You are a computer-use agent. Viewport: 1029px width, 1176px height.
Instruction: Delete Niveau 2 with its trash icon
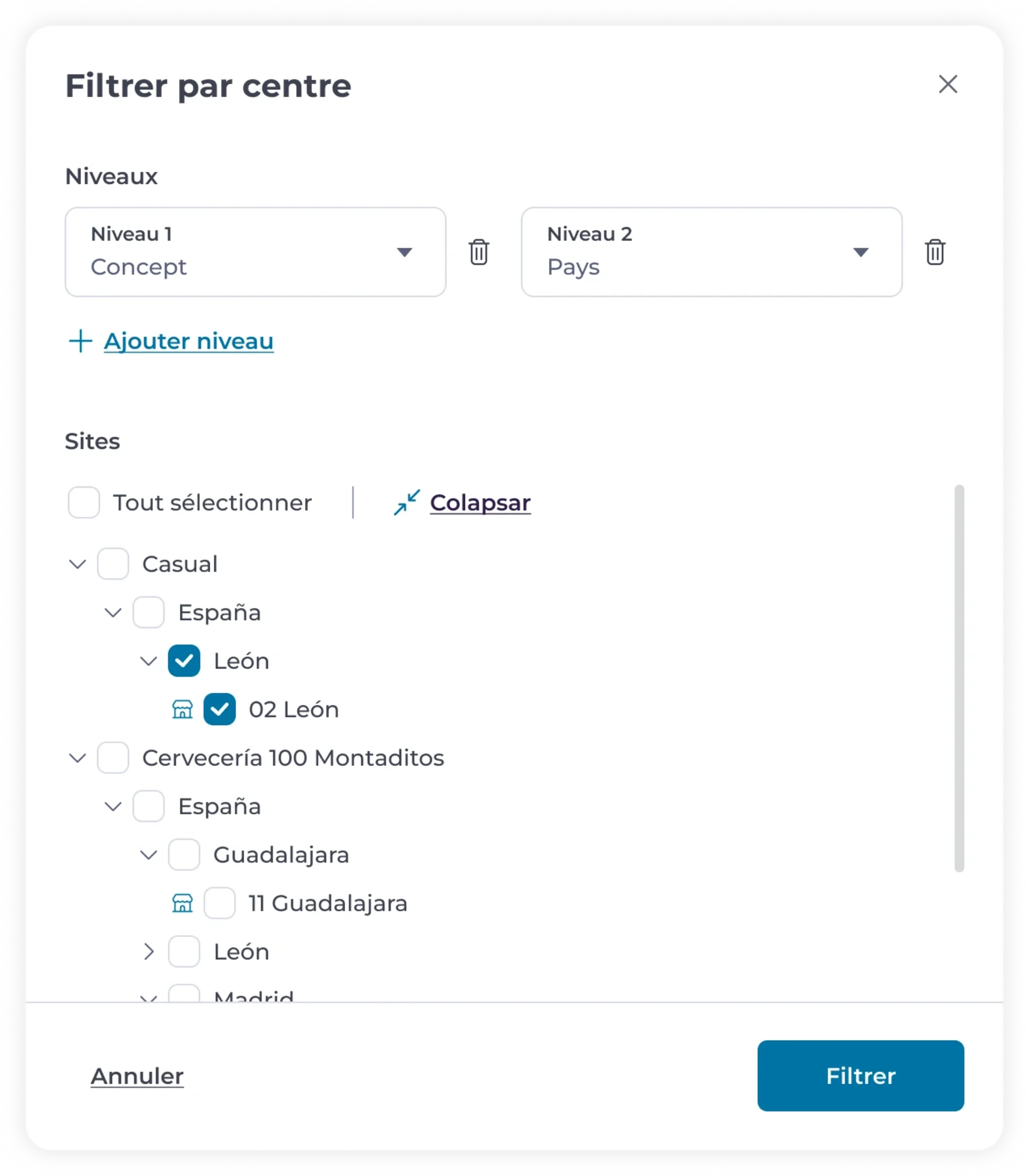coord(935,252)
